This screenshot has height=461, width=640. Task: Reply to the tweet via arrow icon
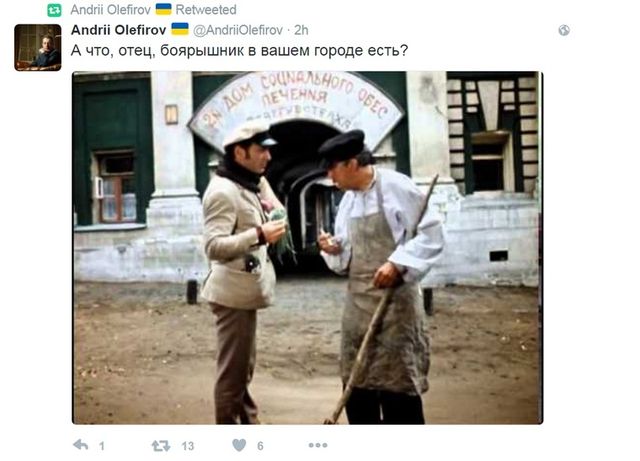coord(80,445)
